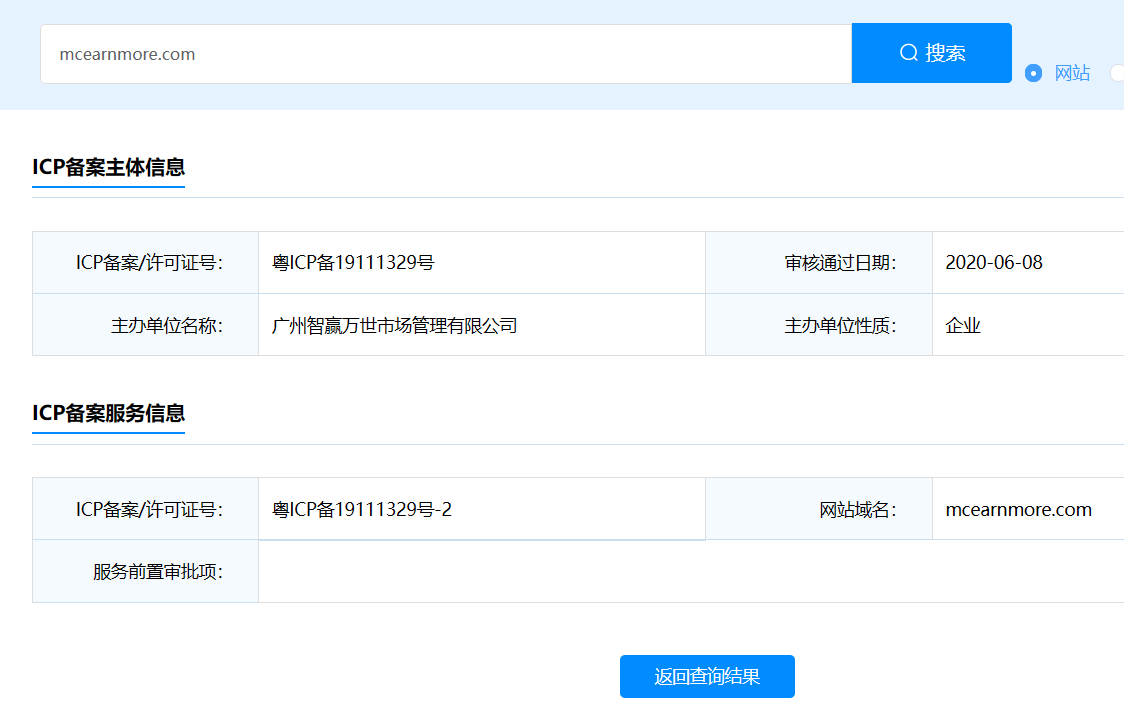The height and width of the screenshot is (723, 1124).
Task: Click the search box containing mcearnmore.com
Action: pos(446,54)
